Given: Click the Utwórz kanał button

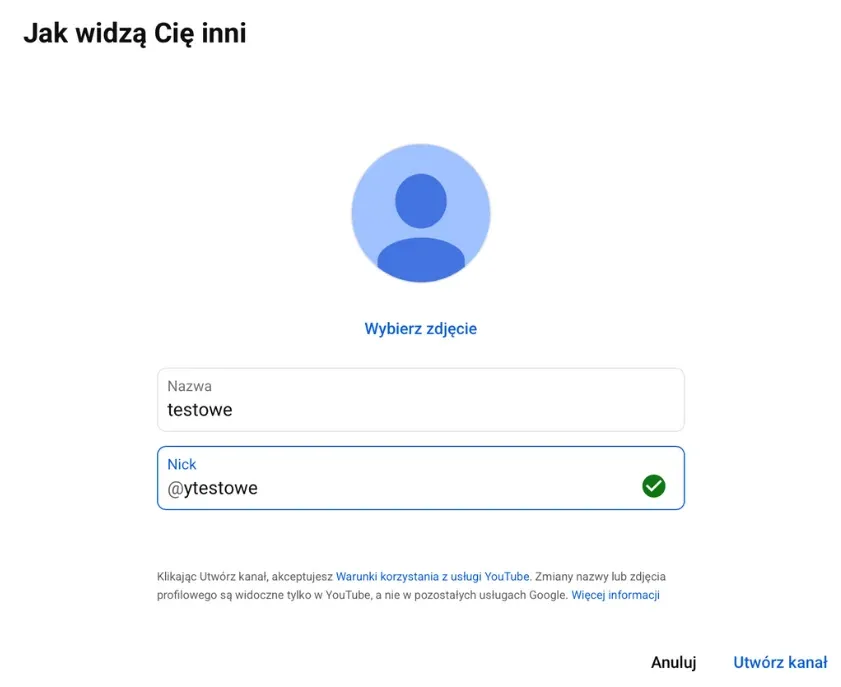Looking at the screenshot, I should 780,662.
